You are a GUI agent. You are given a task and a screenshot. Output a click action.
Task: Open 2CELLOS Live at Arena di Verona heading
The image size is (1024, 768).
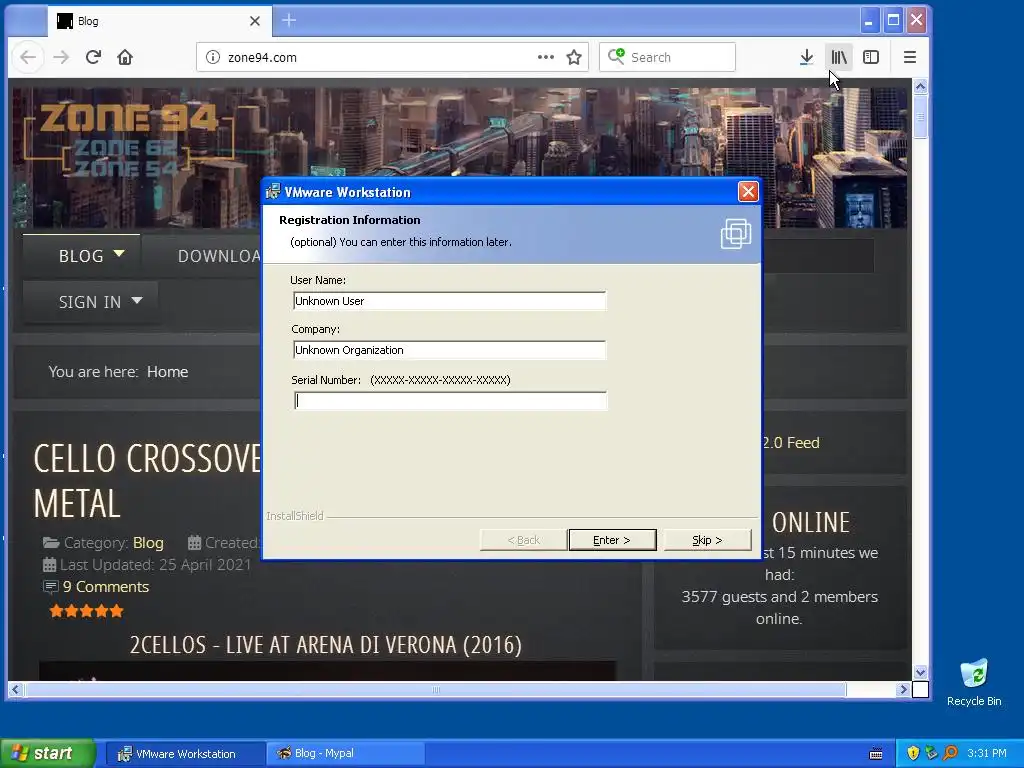click(325, 645)
